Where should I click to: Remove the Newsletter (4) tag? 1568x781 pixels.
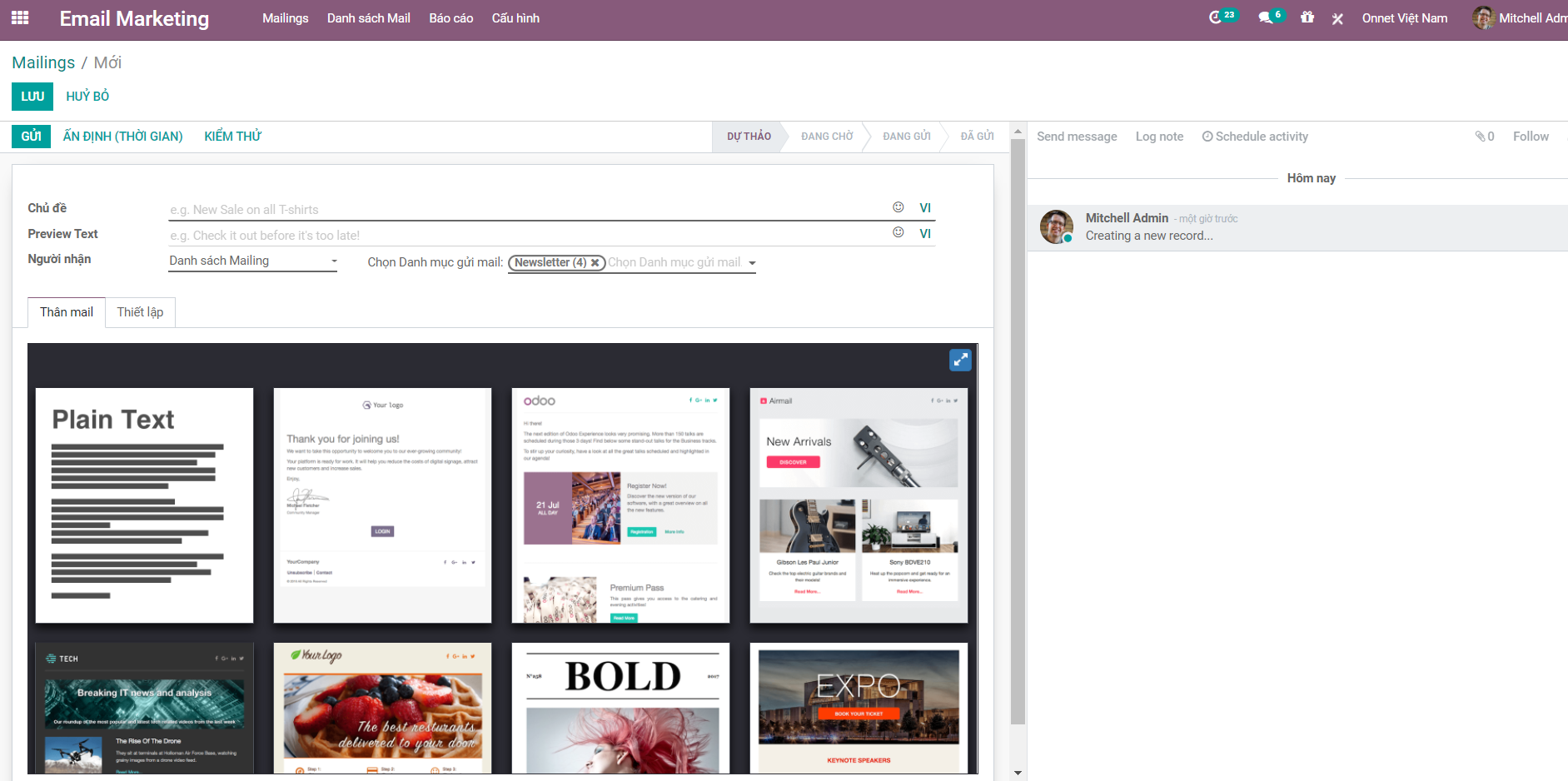tap(595, 263)
